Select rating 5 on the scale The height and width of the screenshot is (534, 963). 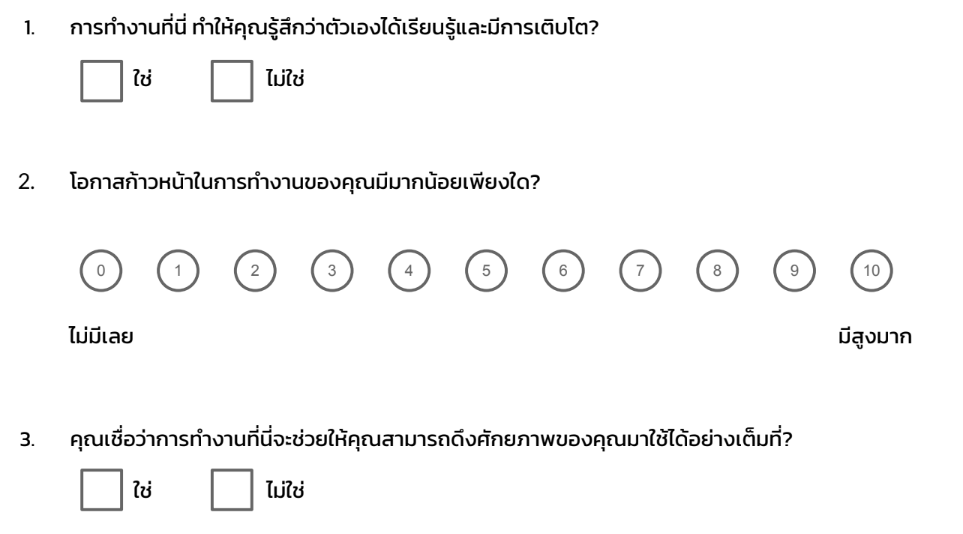point(486,270)
